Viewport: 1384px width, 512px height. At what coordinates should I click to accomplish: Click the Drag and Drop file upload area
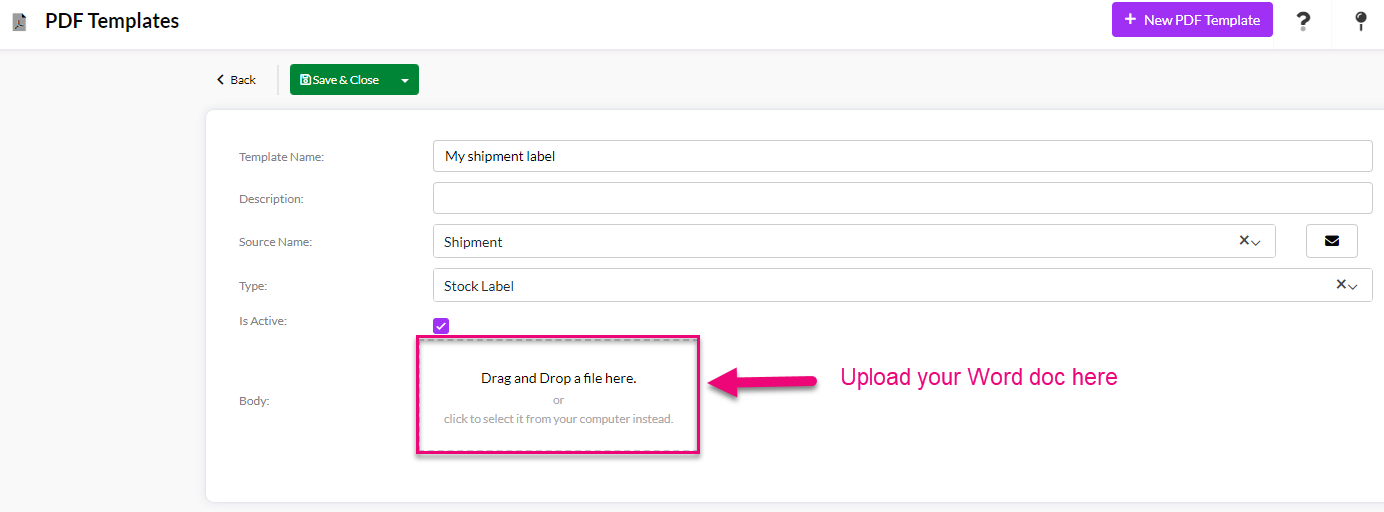(558, 396)
